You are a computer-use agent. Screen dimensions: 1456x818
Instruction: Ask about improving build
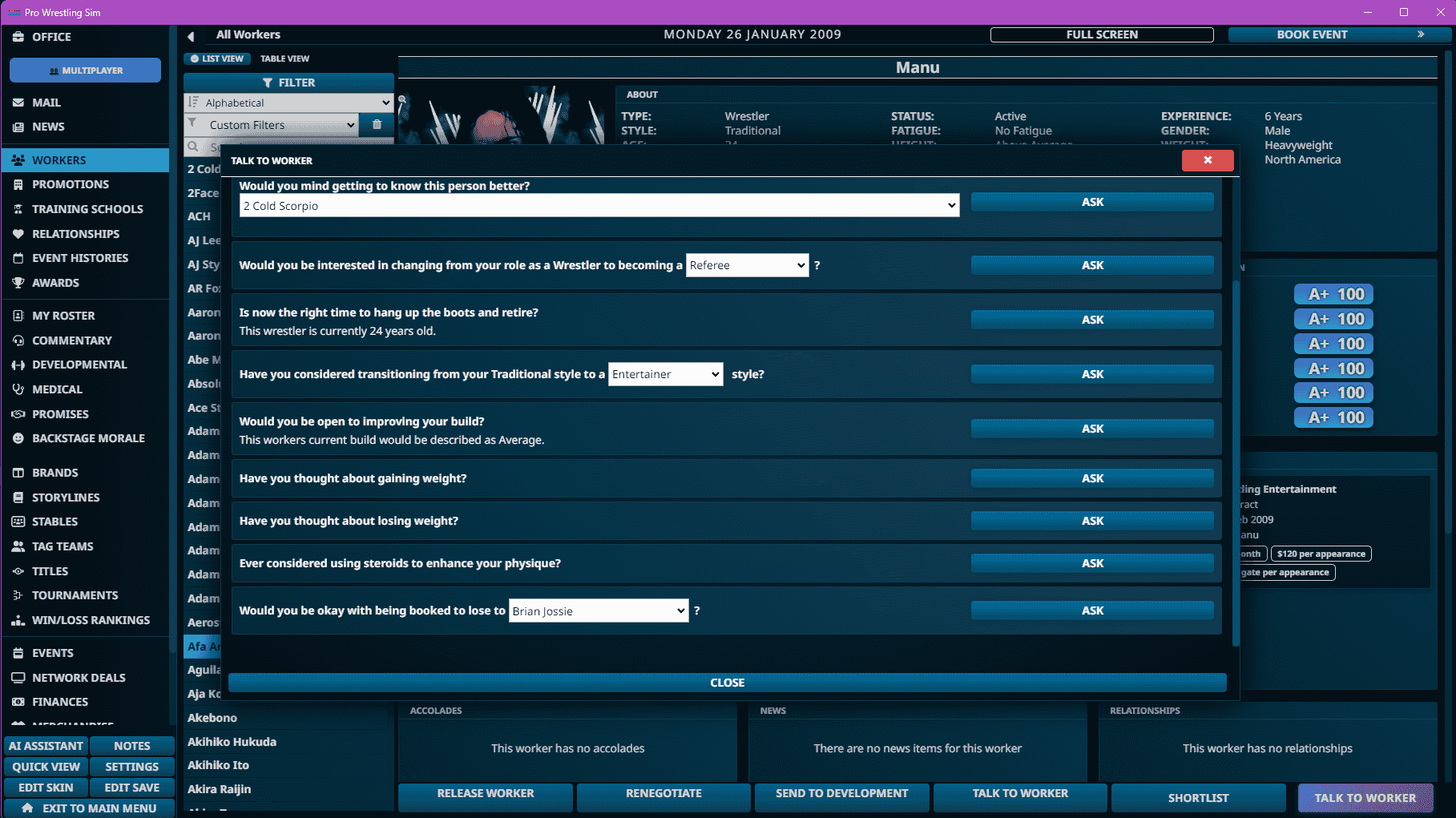[1092, 429]
